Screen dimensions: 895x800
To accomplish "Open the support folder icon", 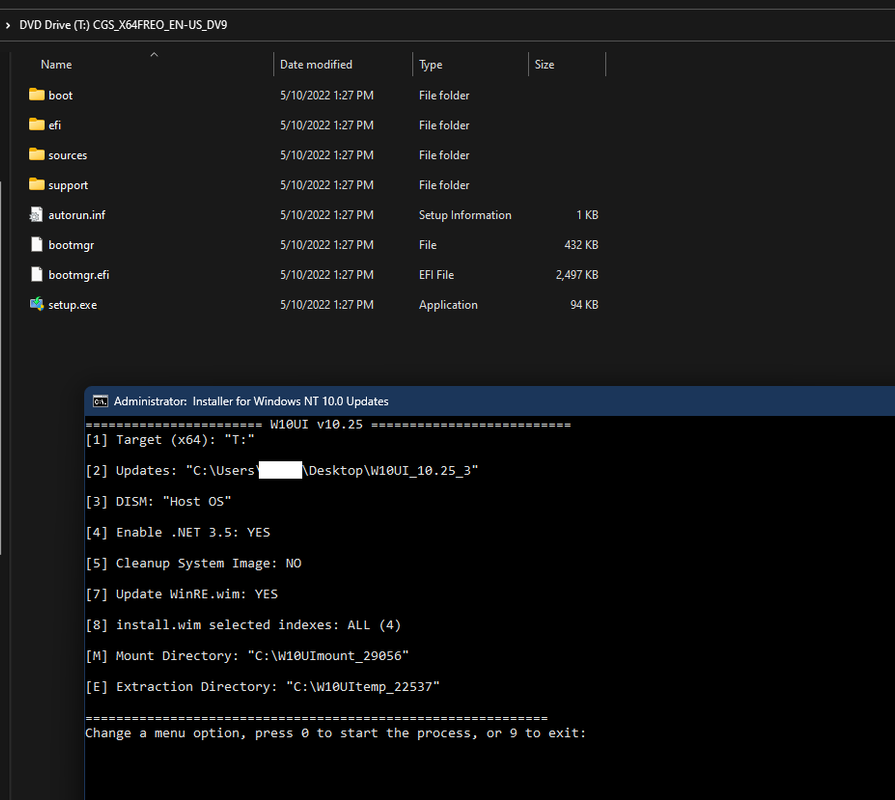I will click(37, 184).
